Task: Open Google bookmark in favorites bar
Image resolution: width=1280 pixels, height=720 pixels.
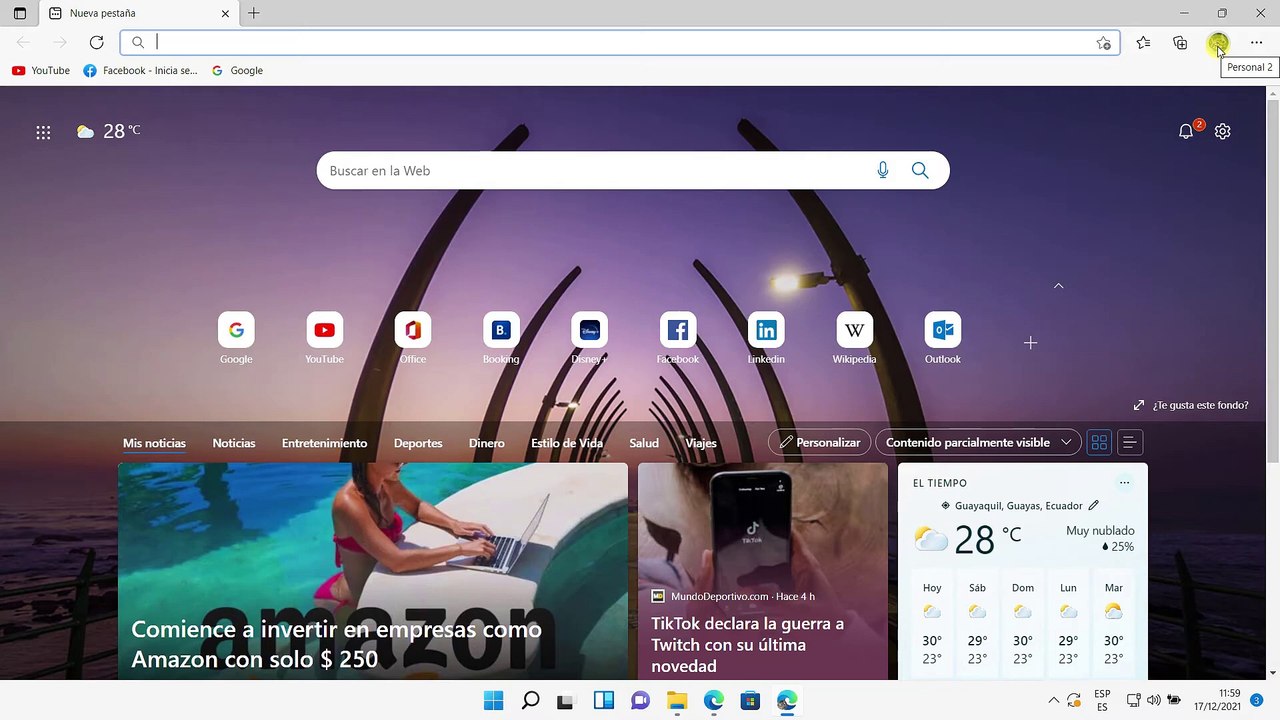Action: tap(237, 70)
